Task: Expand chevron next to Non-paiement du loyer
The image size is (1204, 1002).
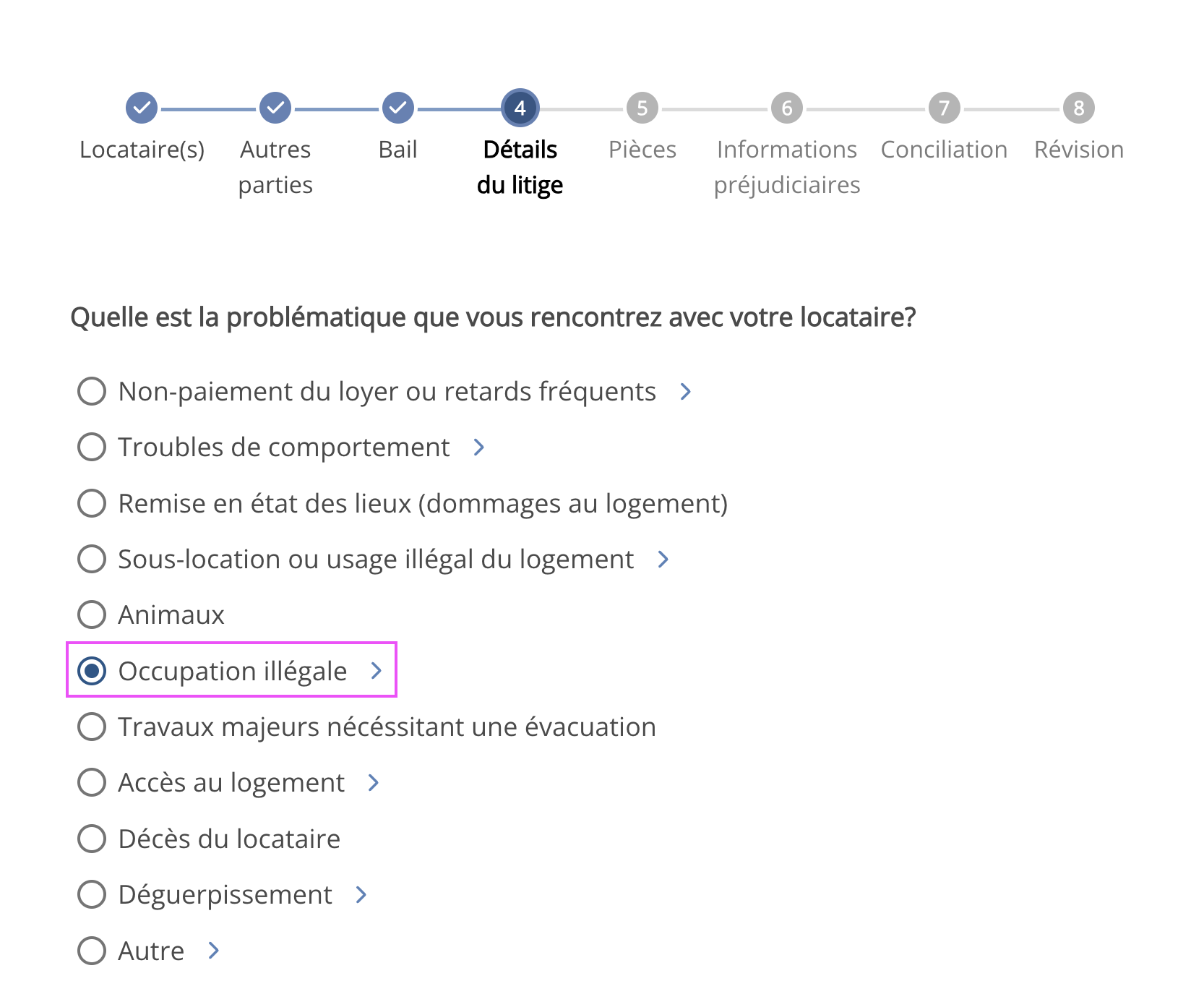Action: point(686,392)
